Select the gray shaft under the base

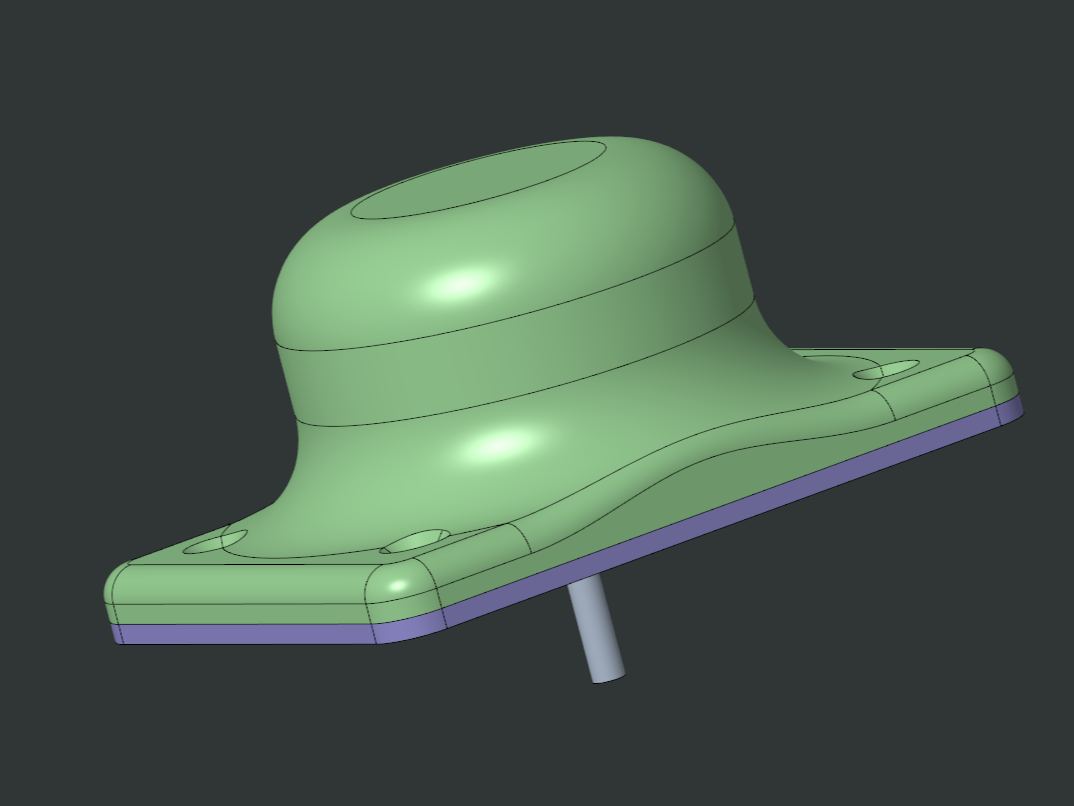click(597, 629)
